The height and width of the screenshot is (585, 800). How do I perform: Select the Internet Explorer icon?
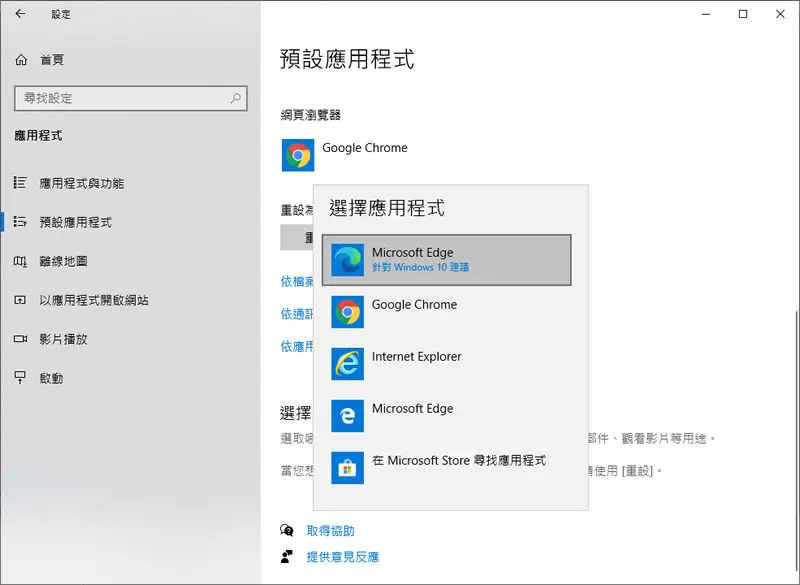pyautogui.click(x=347, y=364)
